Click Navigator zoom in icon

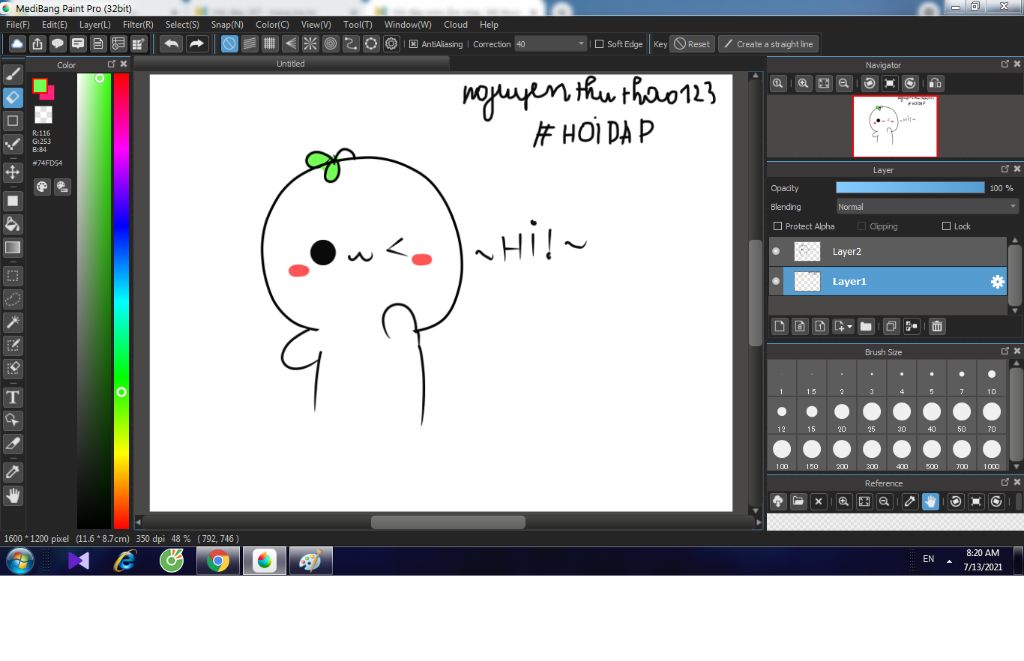coord(803,84)
